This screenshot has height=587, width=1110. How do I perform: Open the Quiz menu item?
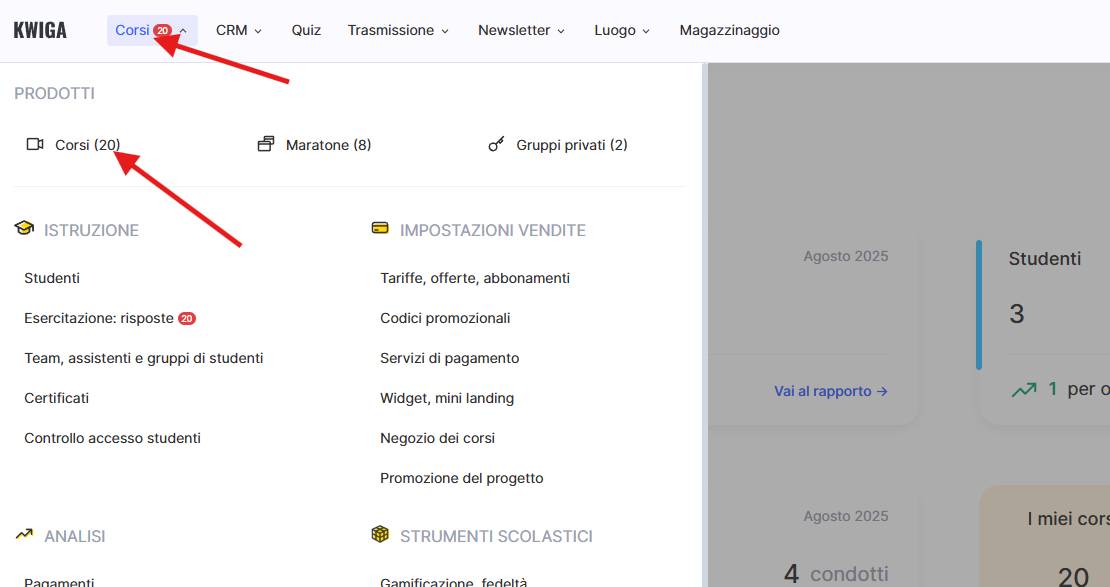(x=306, y=30)
